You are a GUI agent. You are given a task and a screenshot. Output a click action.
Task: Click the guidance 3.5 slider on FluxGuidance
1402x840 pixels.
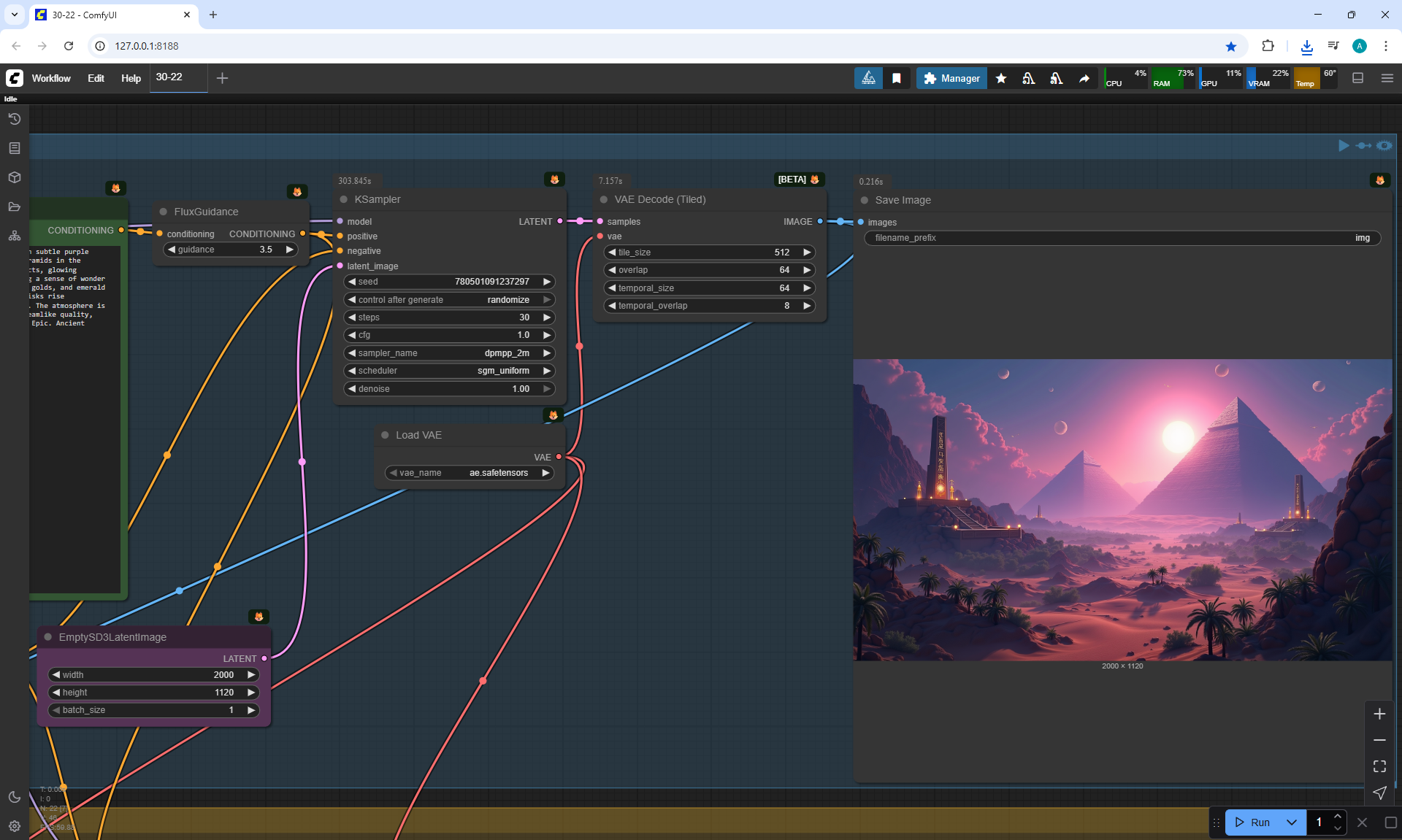(230, 250)
